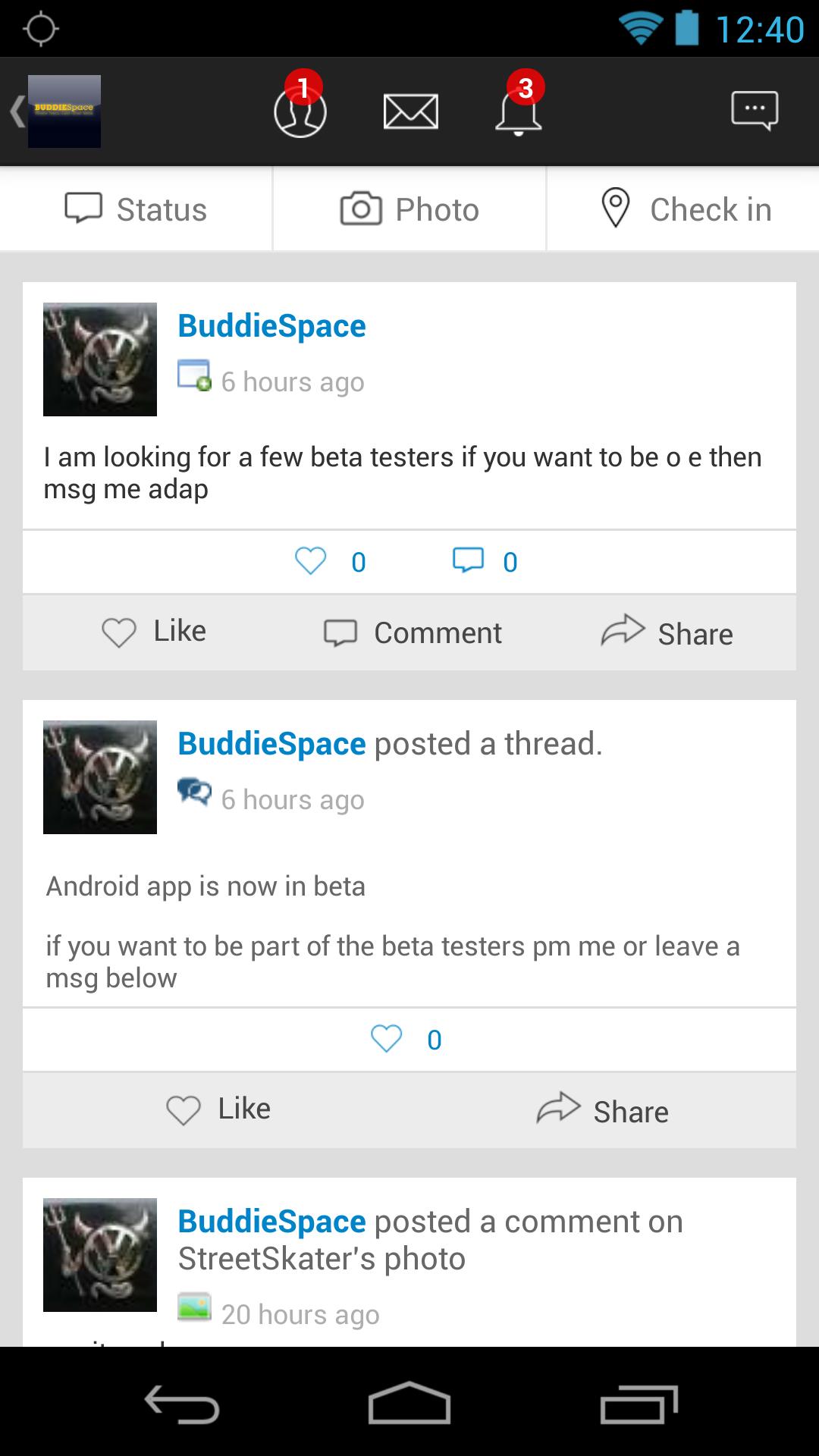
Task: Tap avatar thumbnail on thread post
Action: click(100, 777)
